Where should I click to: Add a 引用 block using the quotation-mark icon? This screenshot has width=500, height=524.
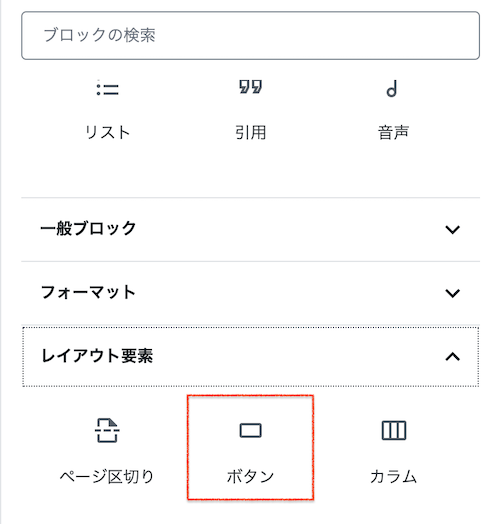point(250,87)
